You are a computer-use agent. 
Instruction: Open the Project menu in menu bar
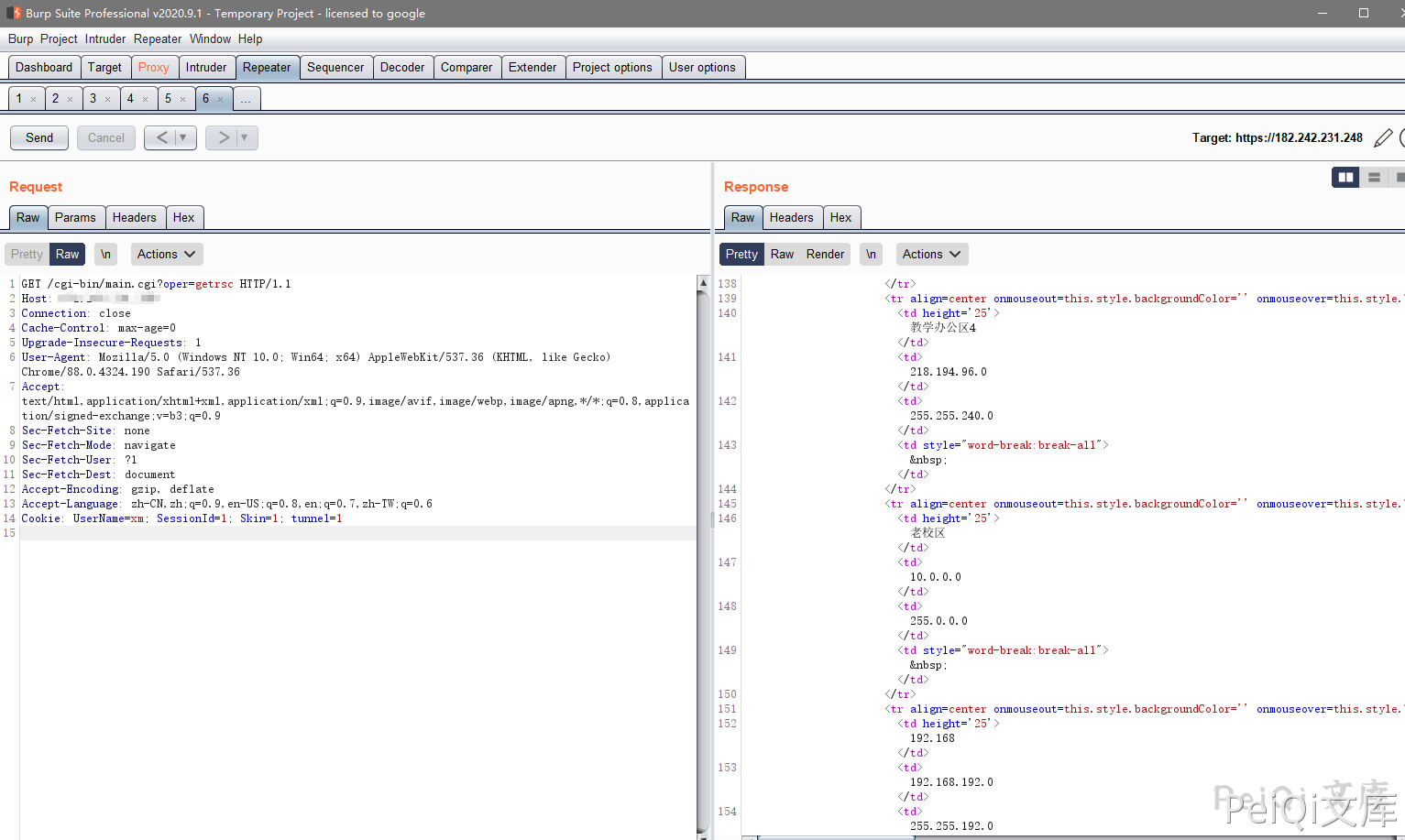[x=59, y=39]
